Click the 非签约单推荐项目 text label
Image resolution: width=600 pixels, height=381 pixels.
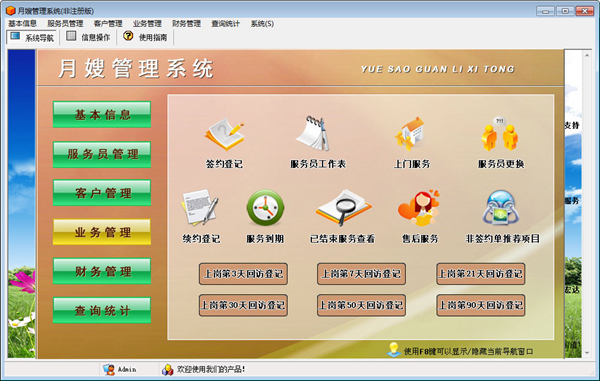tap(502, 239)
